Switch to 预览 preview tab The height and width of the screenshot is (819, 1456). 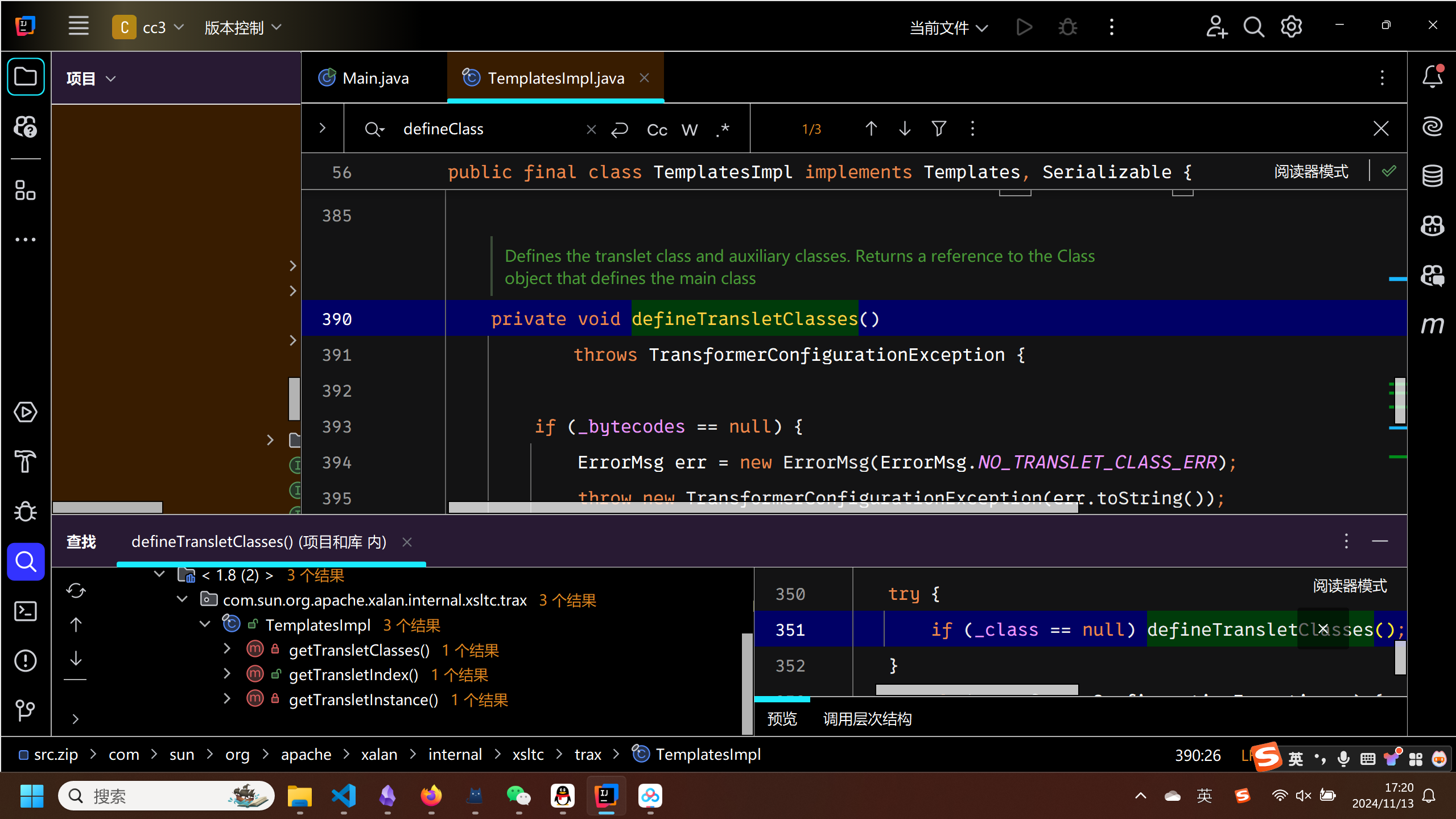[782, 719]
